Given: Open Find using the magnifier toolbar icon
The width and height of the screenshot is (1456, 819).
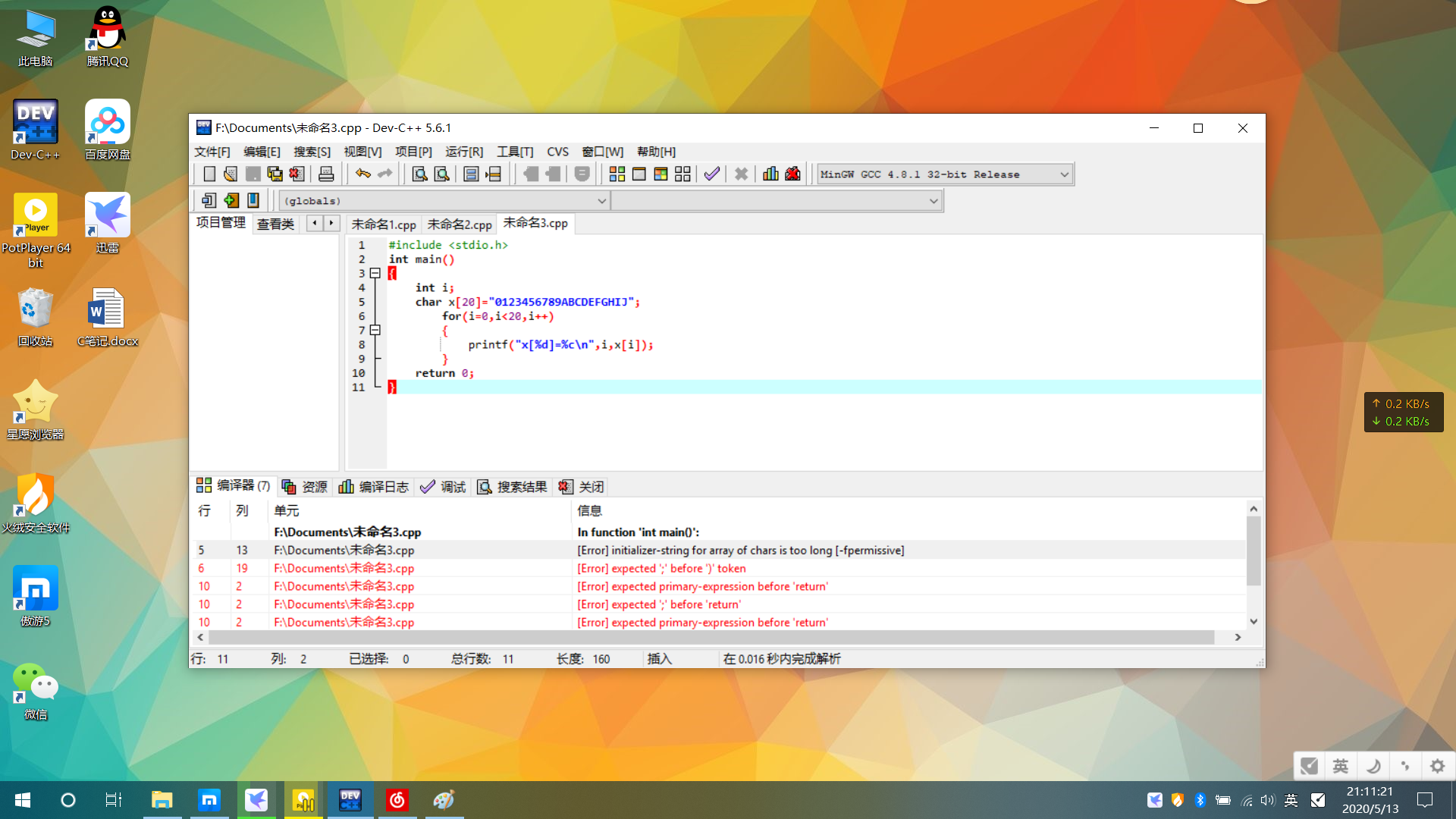Looking at the screenshot, I should [419, 174].
